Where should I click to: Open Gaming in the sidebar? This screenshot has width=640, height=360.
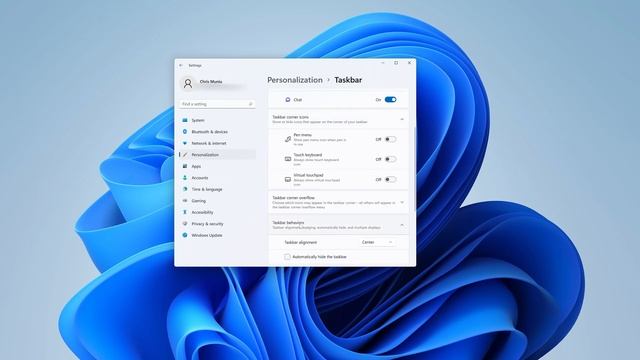point(217,201)
